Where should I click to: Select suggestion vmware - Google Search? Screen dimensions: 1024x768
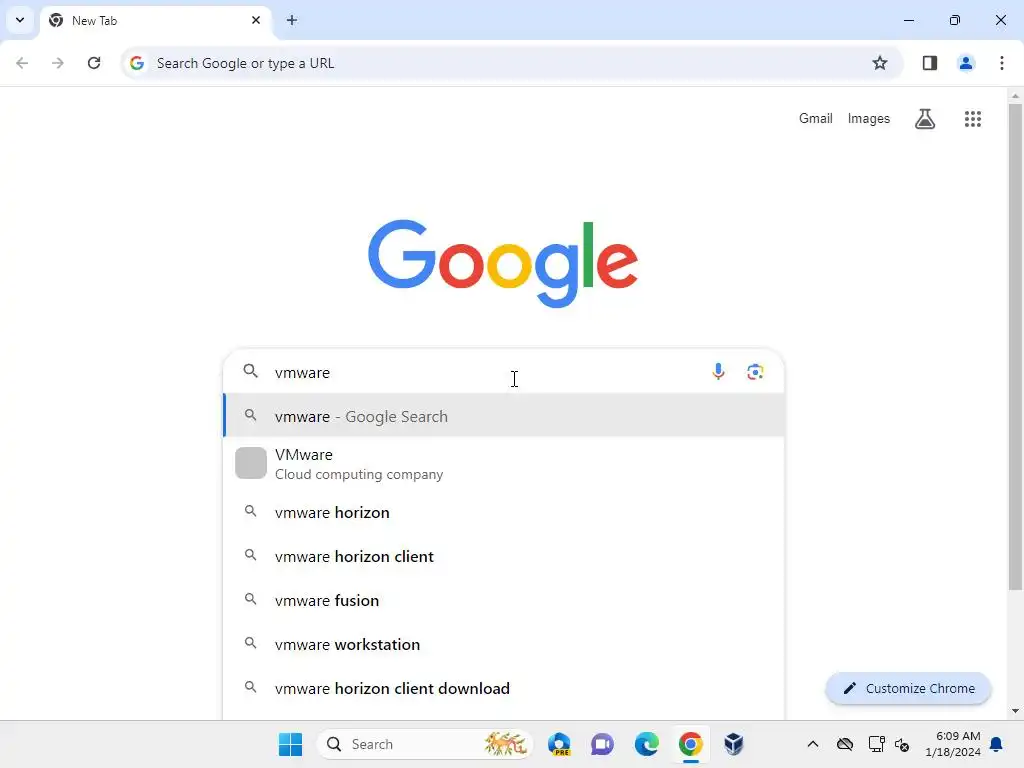(504, 416)
